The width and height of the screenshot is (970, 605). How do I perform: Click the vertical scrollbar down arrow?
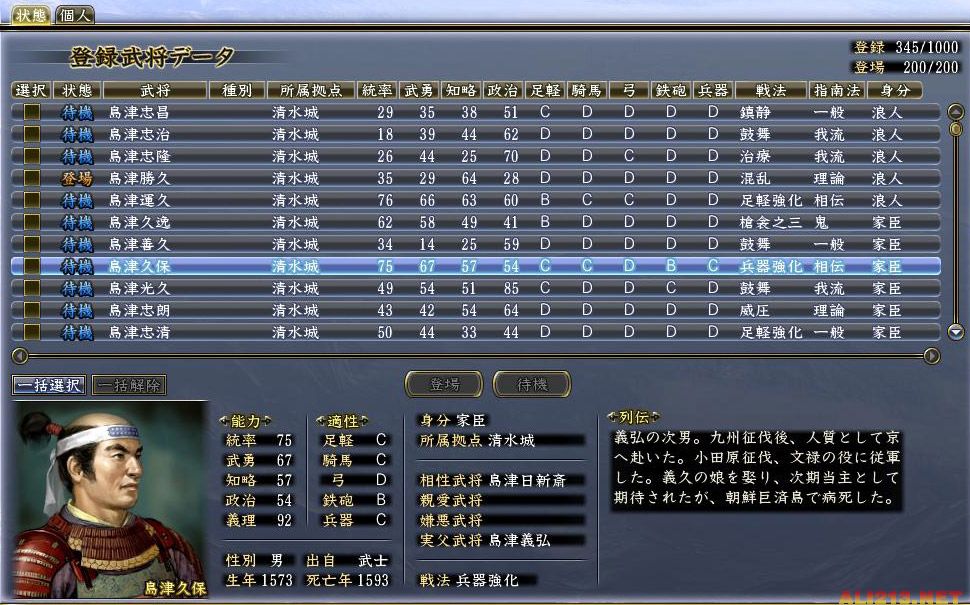pyautogui.click(x=955, y=332)
